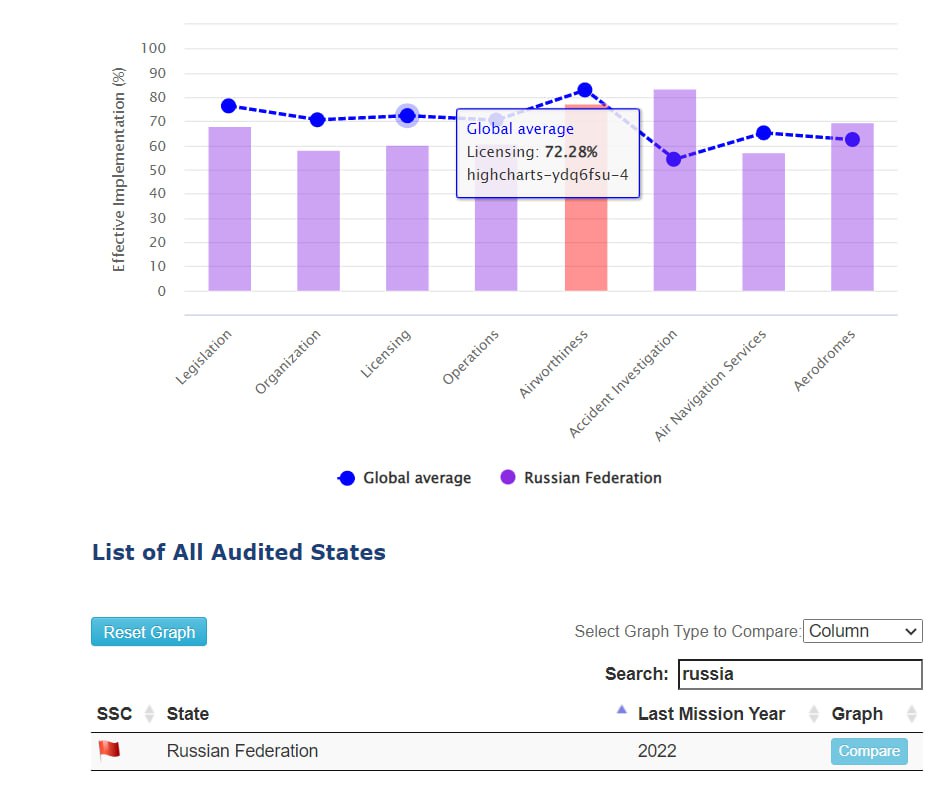Open the graph type Column dropdown
This screenshot has width=942, height=785.
862,631
